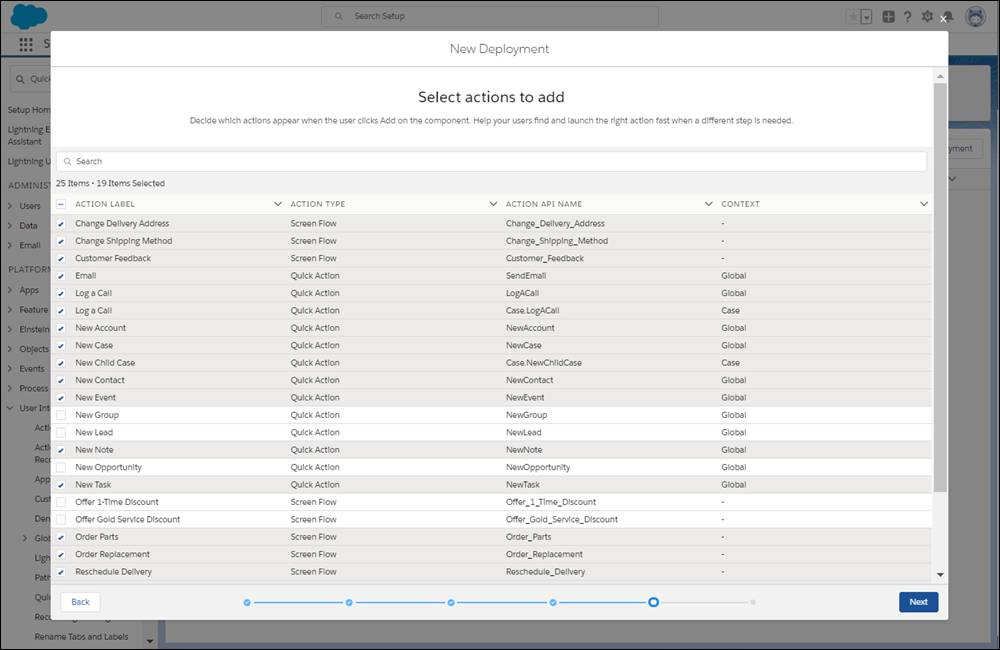Click New Task row label
The width and height of the screenshot is (1000, 650).
pyautogui.click(x=93, y=485)
